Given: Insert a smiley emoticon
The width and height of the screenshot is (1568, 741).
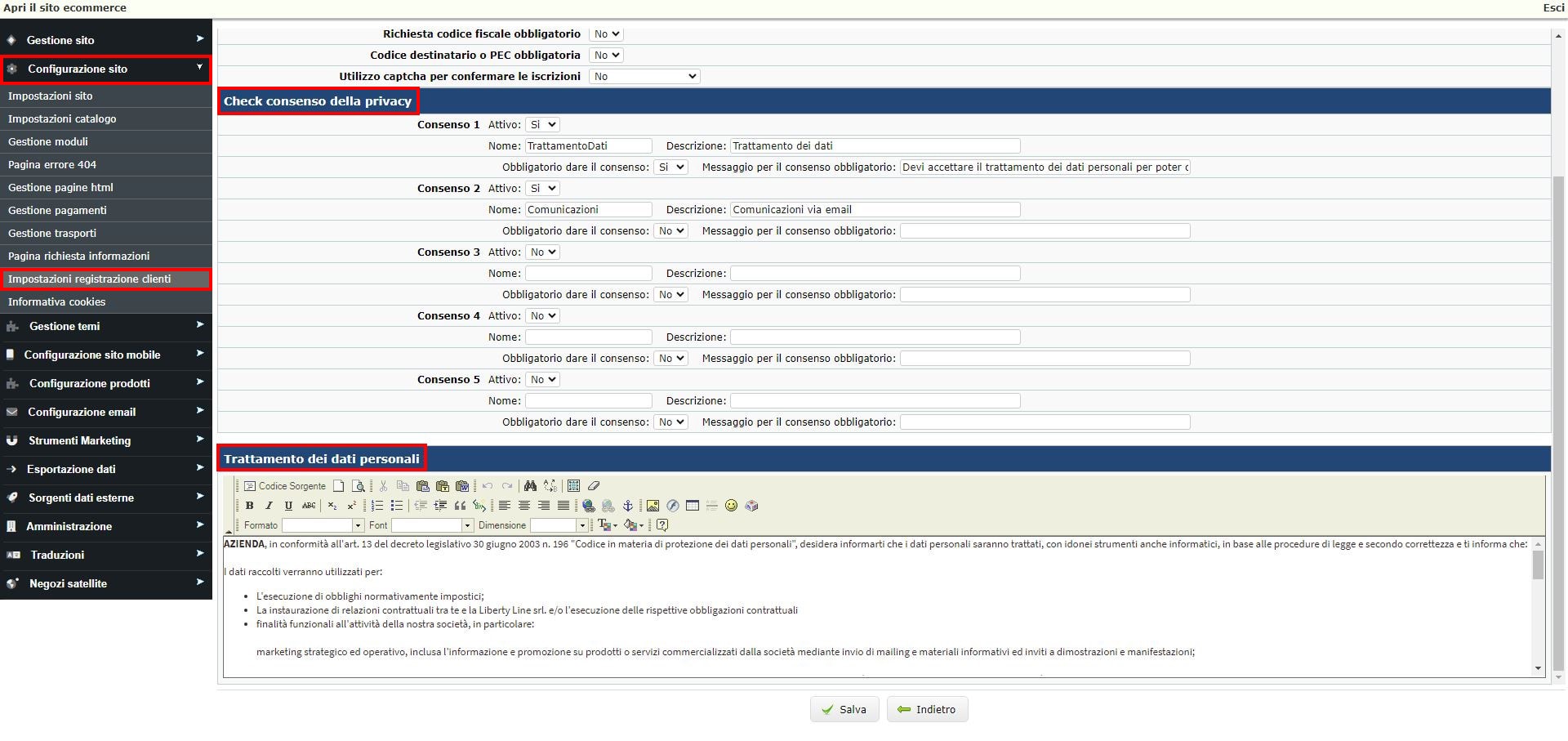Looking at the screenshot, I should tap(731, 506).
